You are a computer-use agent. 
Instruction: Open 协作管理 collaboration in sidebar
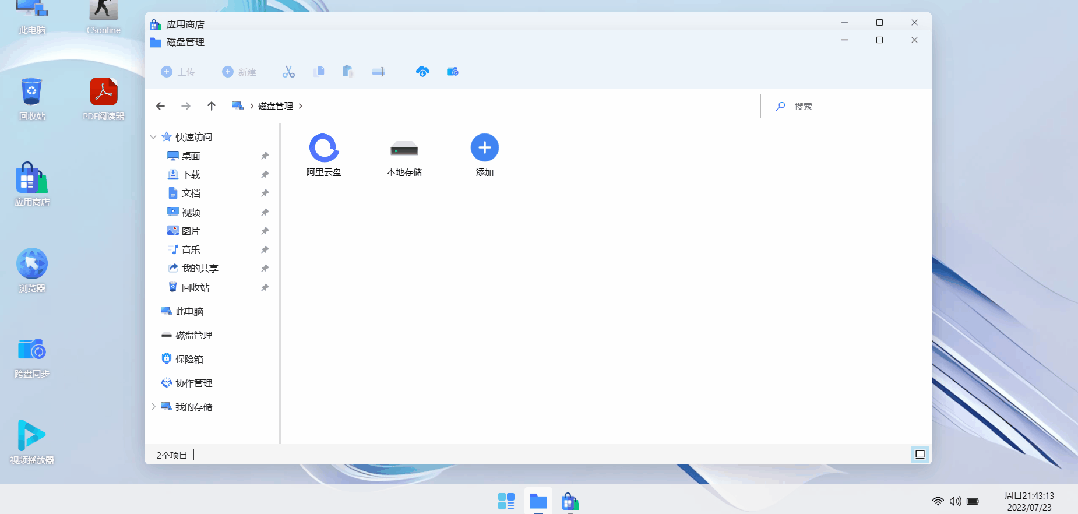pos(186,383)
